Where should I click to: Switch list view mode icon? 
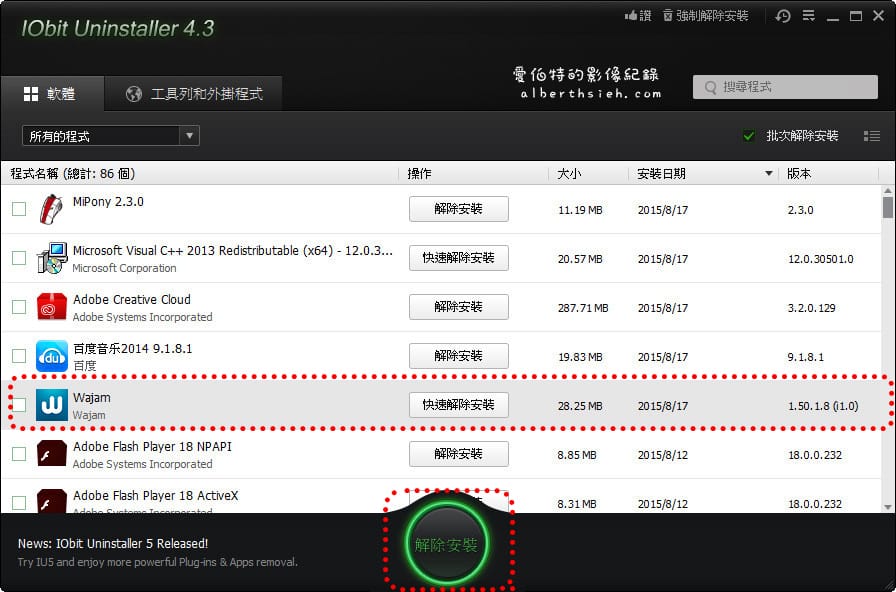(x=871, y=136)
